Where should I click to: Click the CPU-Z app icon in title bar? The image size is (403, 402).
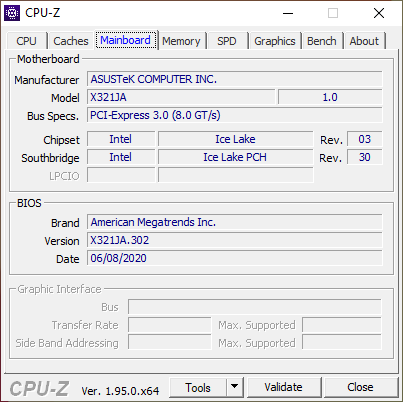point(12,13)
